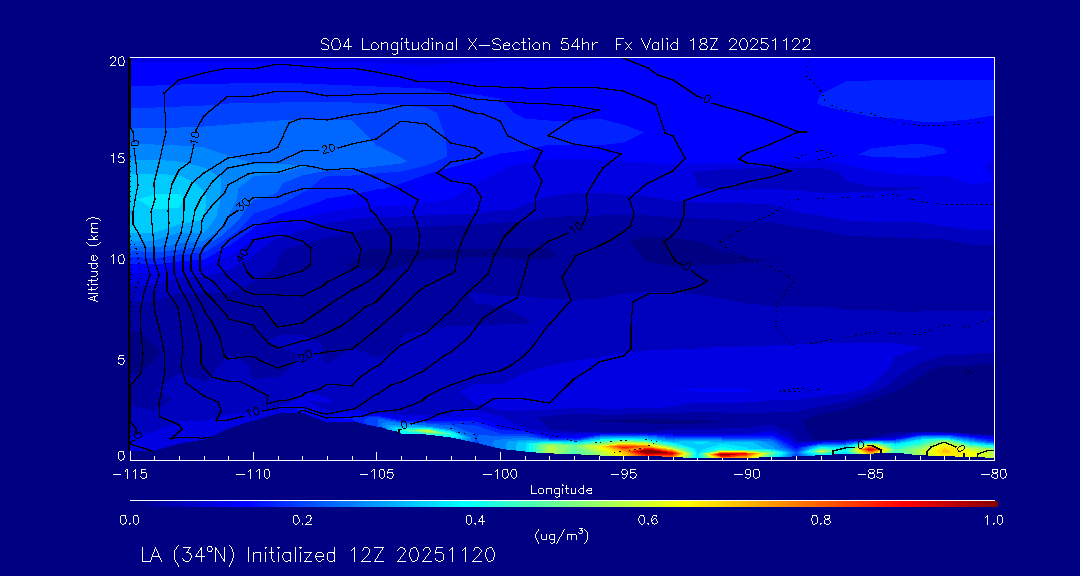Click the plot title "SO4 Longitudinal X-Section 54hr"
Viewport: 1080px width, 576px height.
coord(459,45)
